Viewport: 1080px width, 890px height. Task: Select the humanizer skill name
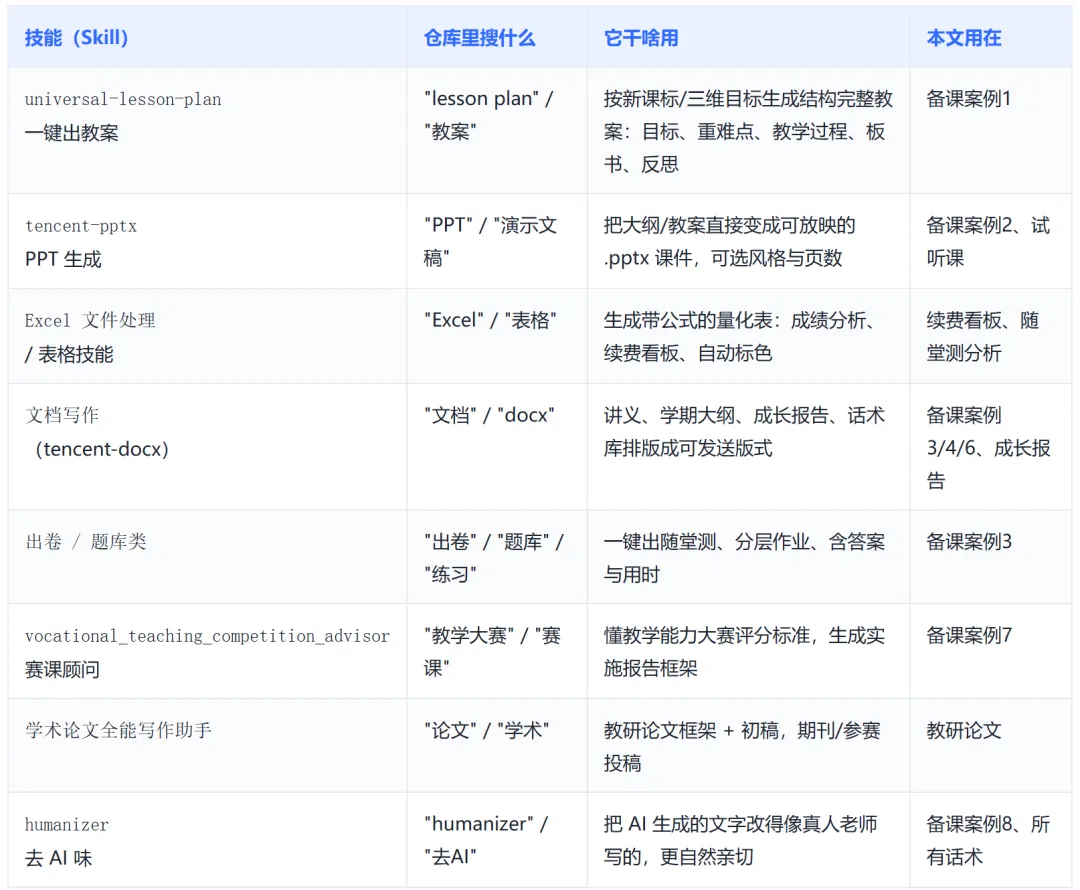point(67,825)
